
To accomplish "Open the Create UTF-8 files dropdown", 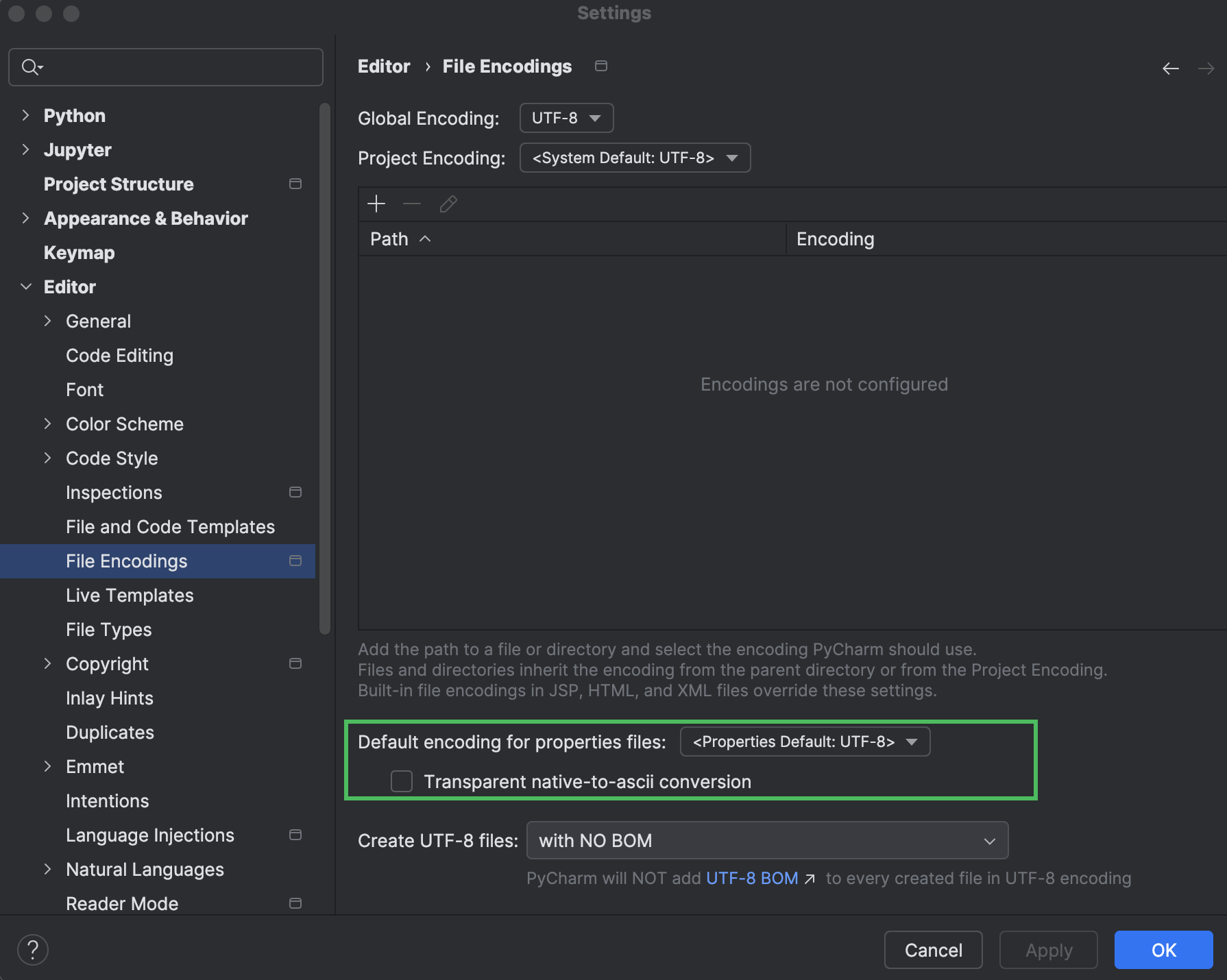I will pos(767,840).
